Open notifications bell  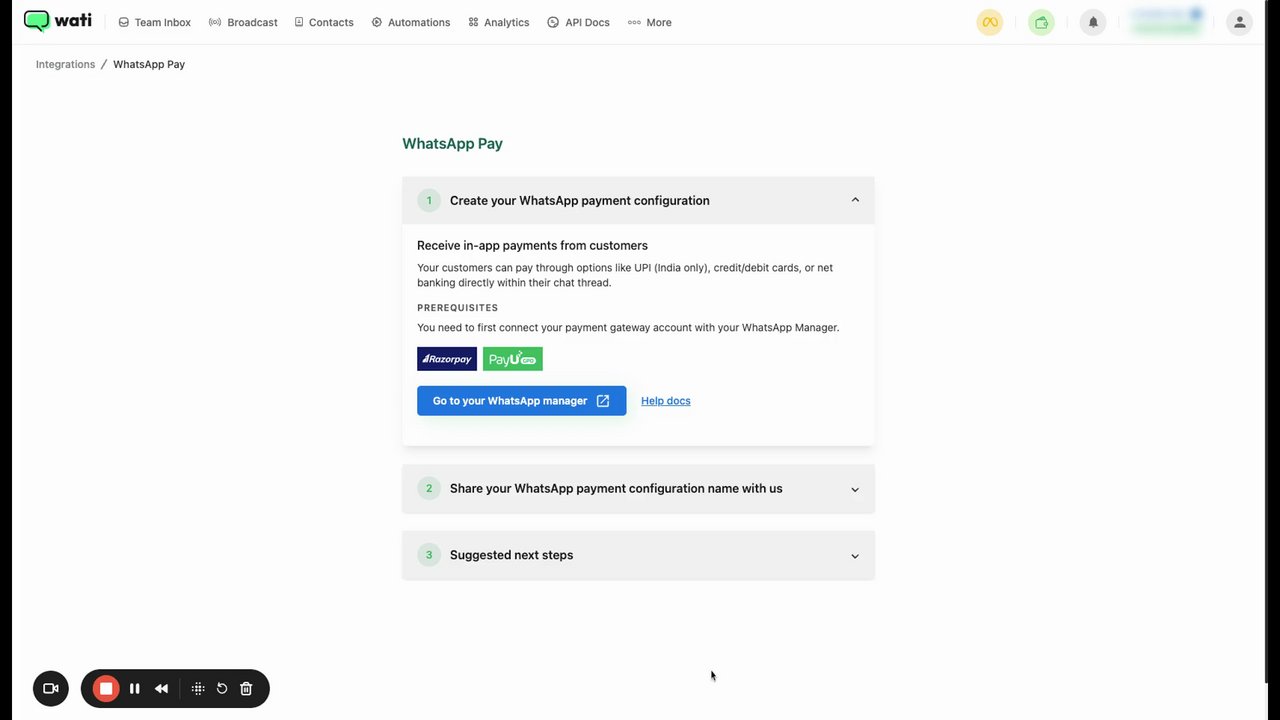(x=1093, y=22)
